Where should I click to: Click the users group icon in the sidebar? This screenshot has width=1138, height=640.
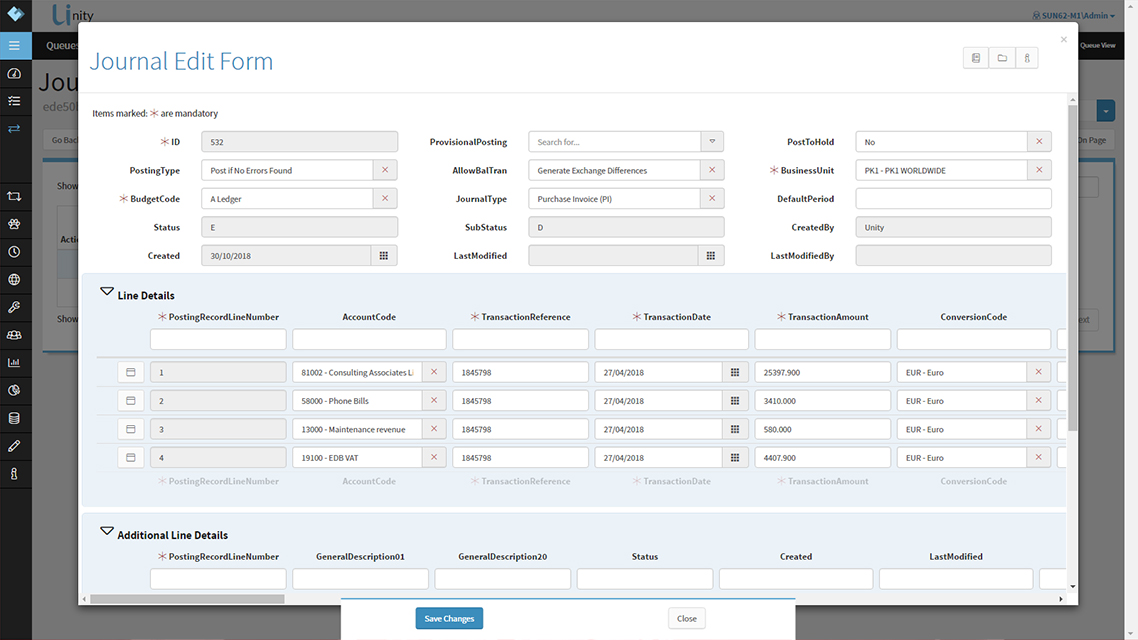[x=14, y=335]
